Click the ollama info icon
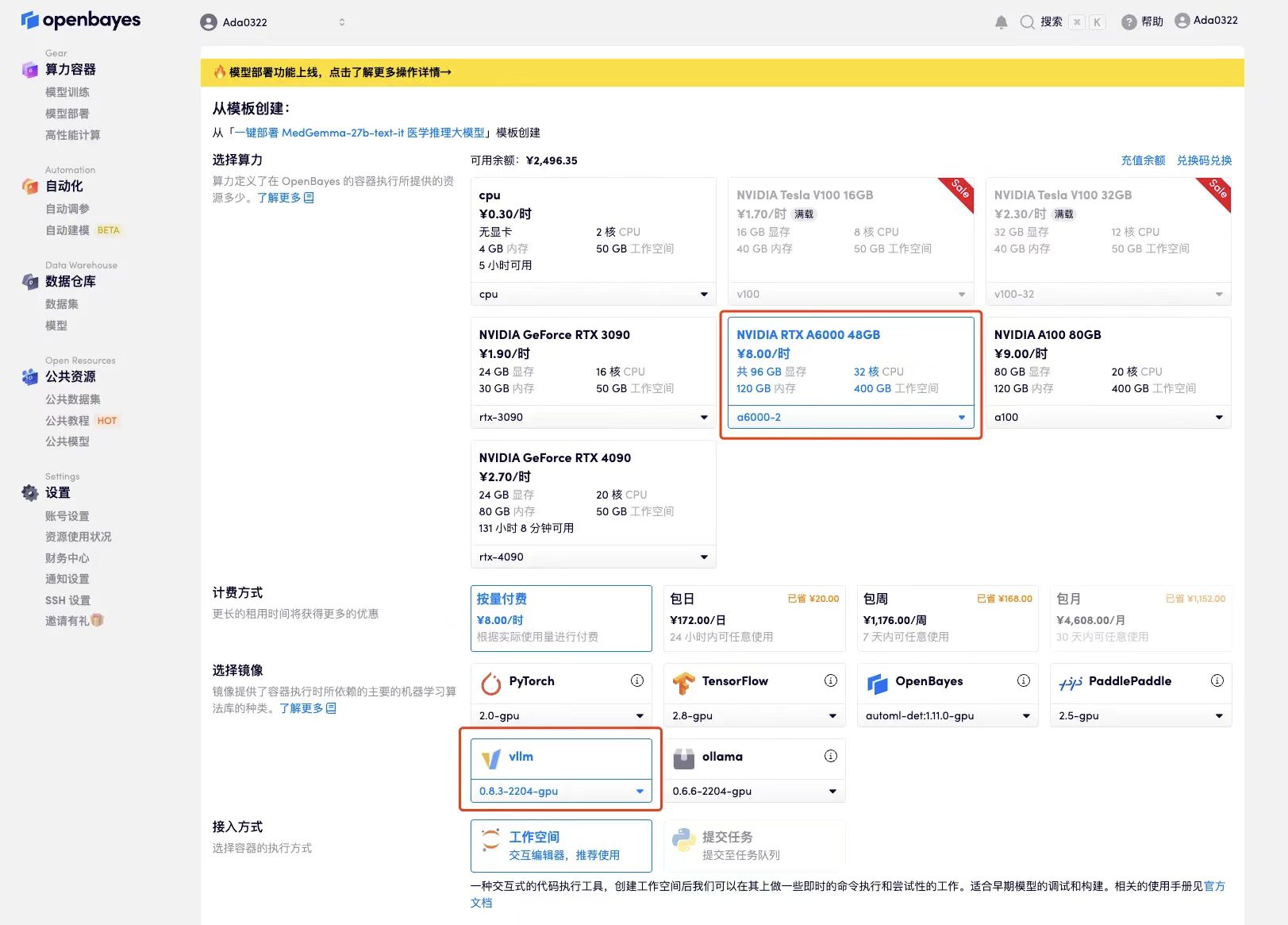1288x925 pixels. 830,756
